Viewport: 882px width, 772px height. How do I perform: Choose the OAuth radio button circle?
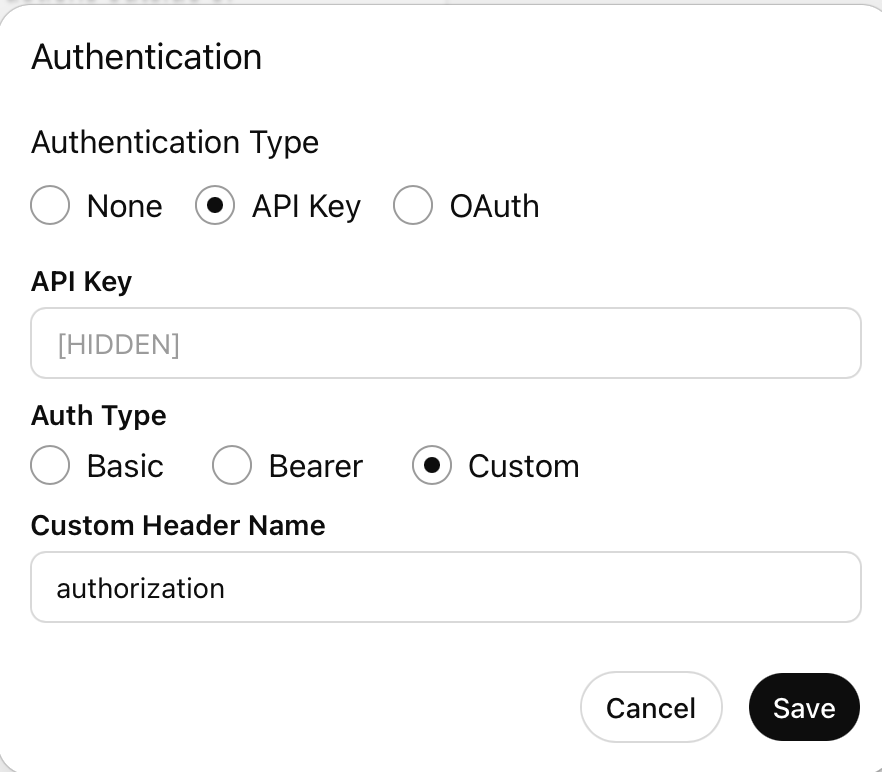[x=413, y=206]
